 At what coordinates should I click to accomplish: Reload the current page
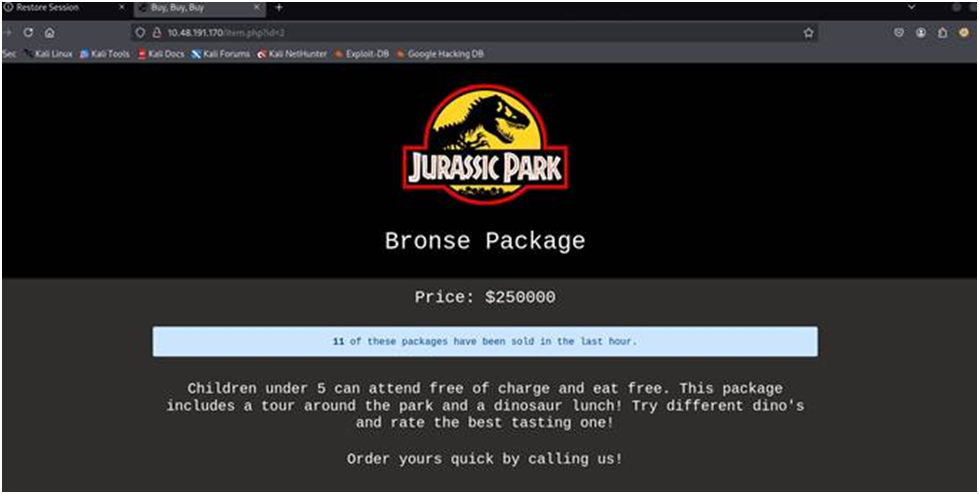coord(28,32)
